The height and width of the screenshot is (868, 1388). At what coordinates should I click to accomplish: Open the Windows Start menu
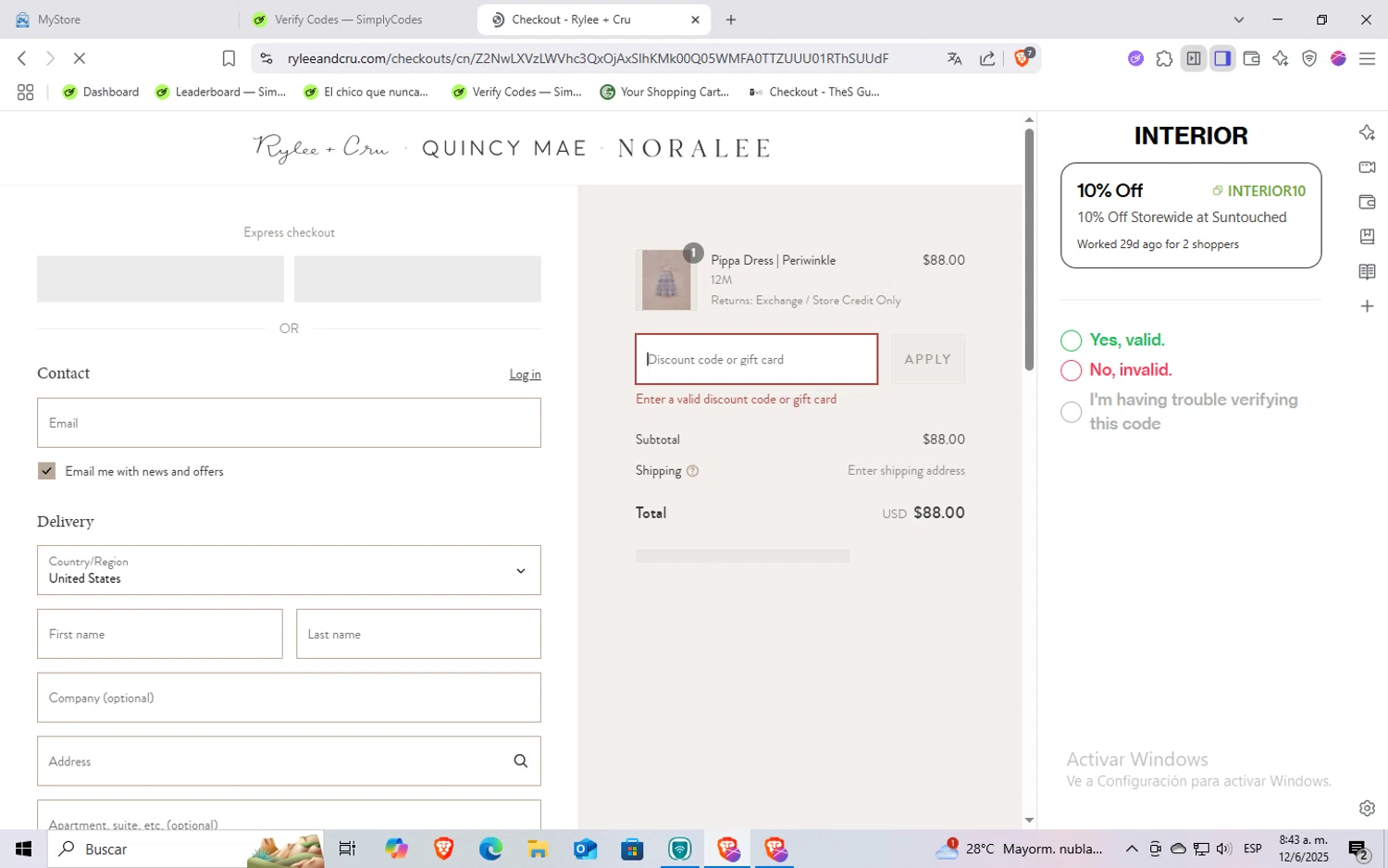tap(23, 849)
